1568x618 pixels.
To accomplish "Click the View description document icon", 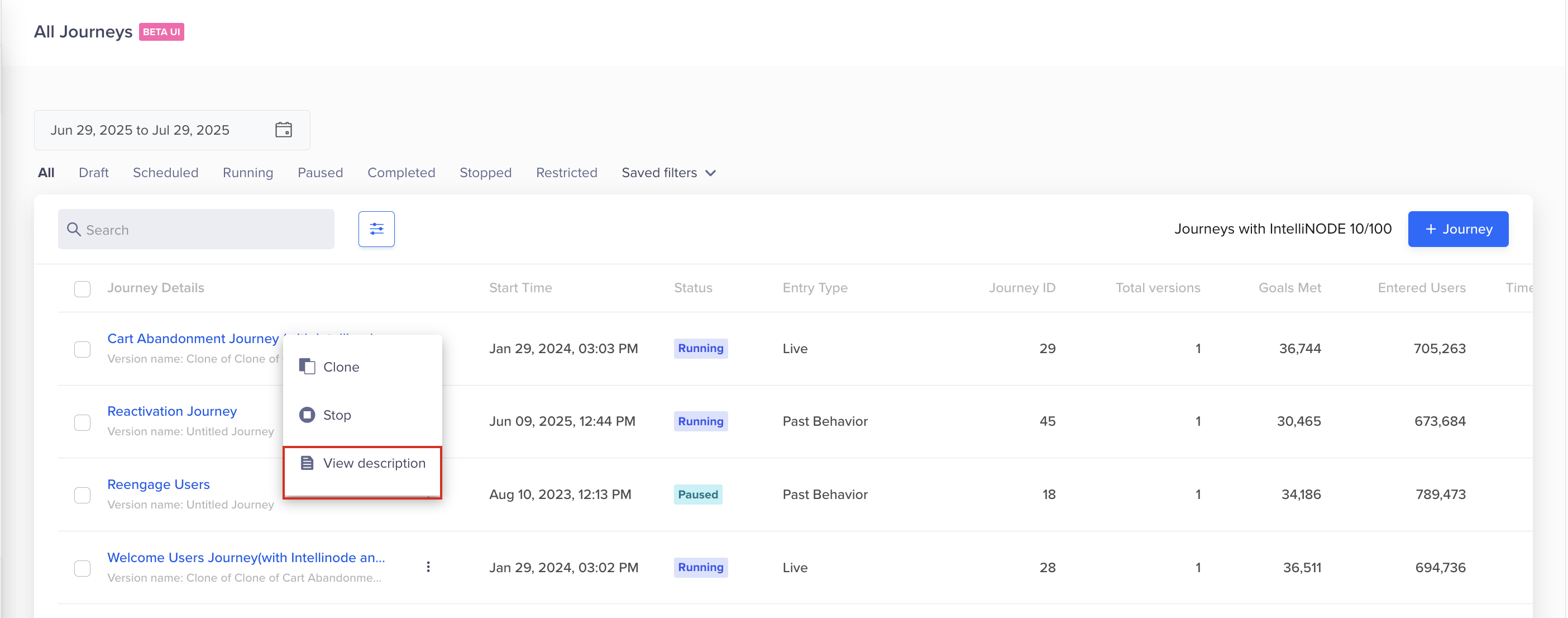I will 307,463.
